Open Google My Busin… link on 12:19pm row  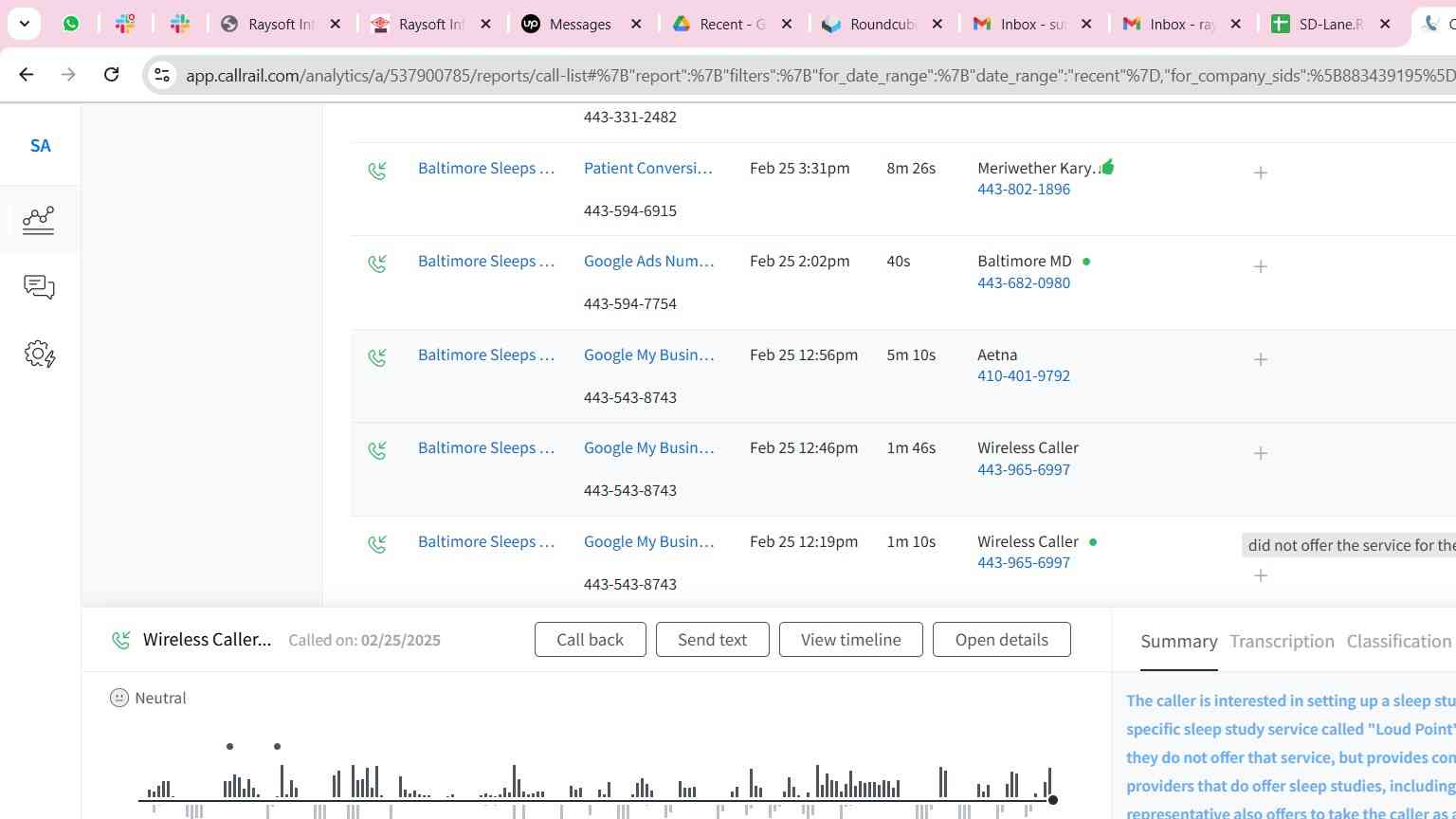pyautogui.click(x=649, y=541)
